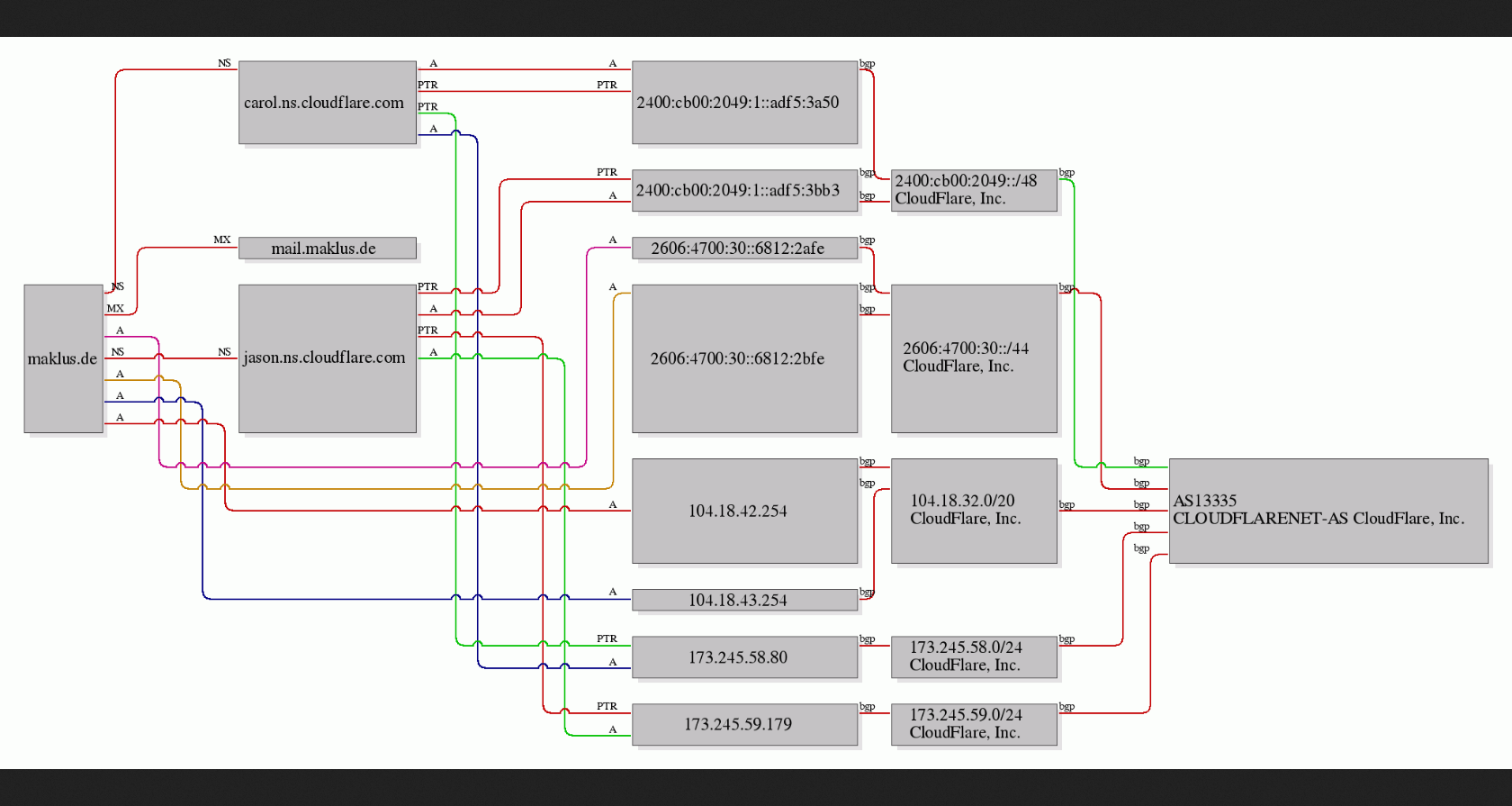
Task: Click the MX port label on maklus.de
Action: (x=115, y=308)
